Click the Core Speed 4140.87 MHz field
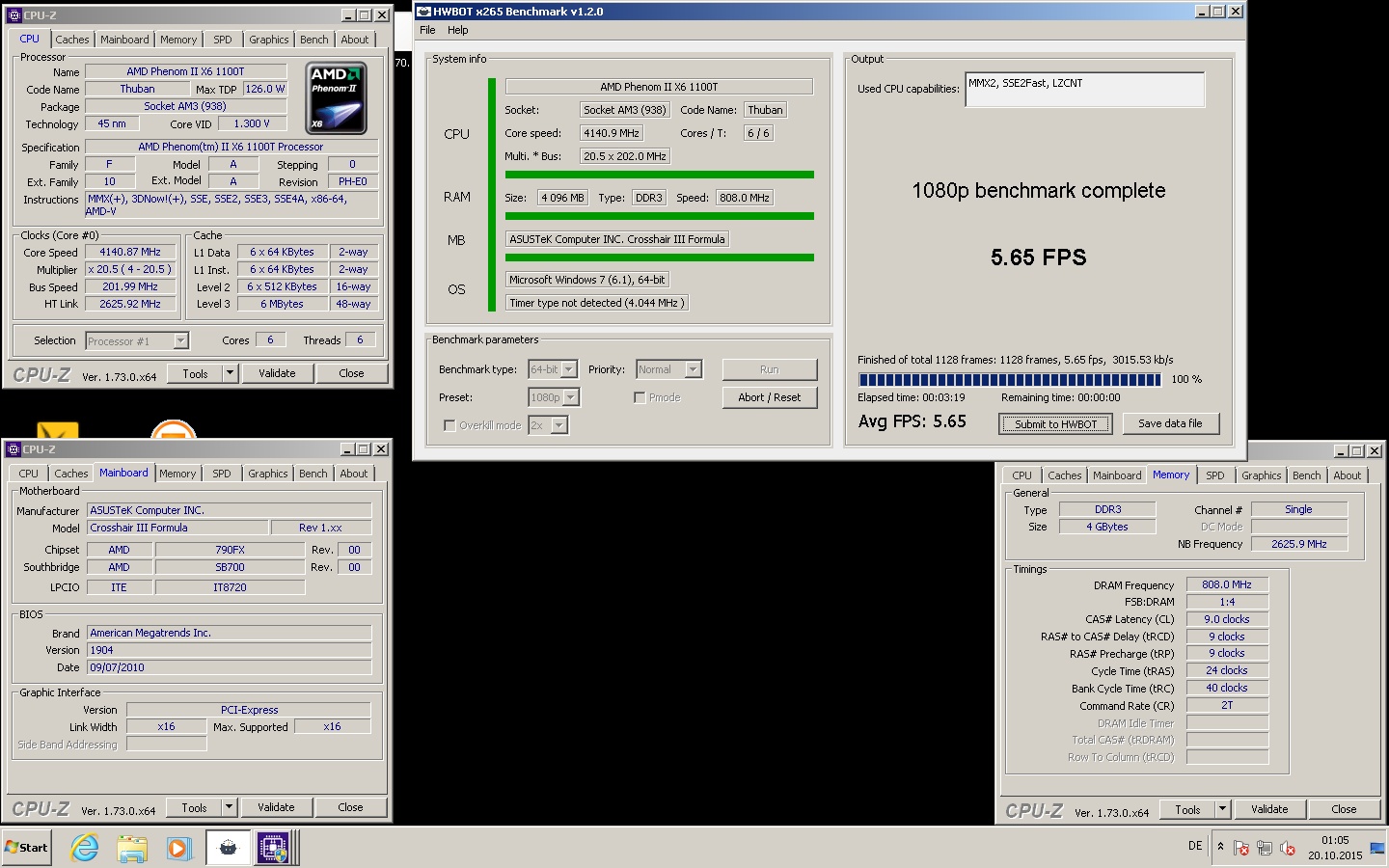 (131, 252)
